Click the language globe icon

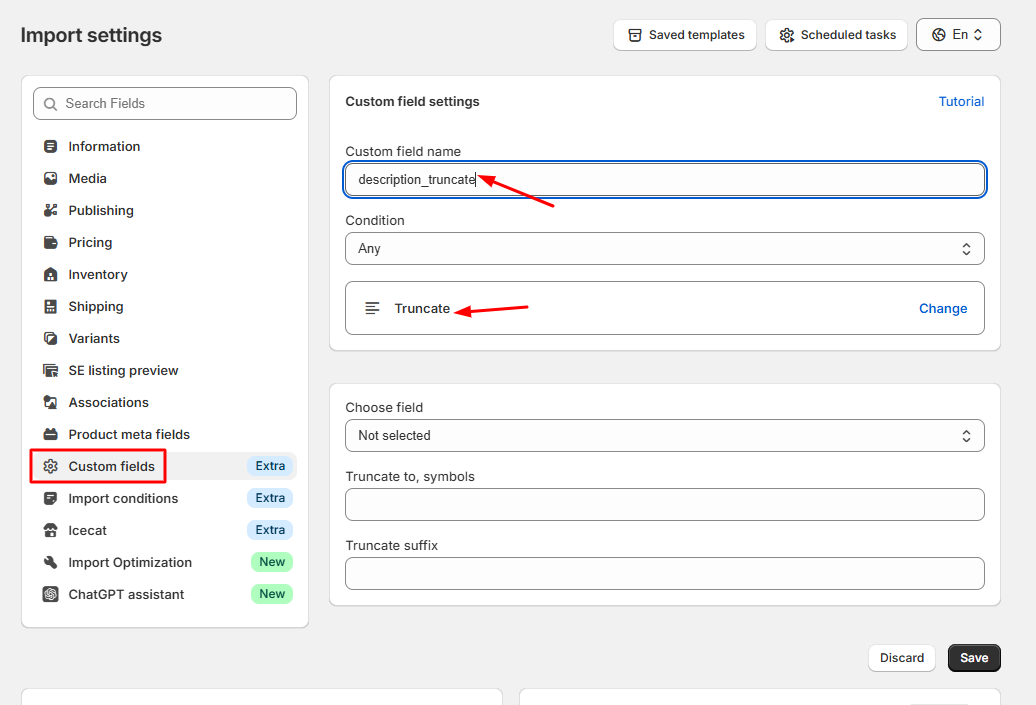coord(939,35)
